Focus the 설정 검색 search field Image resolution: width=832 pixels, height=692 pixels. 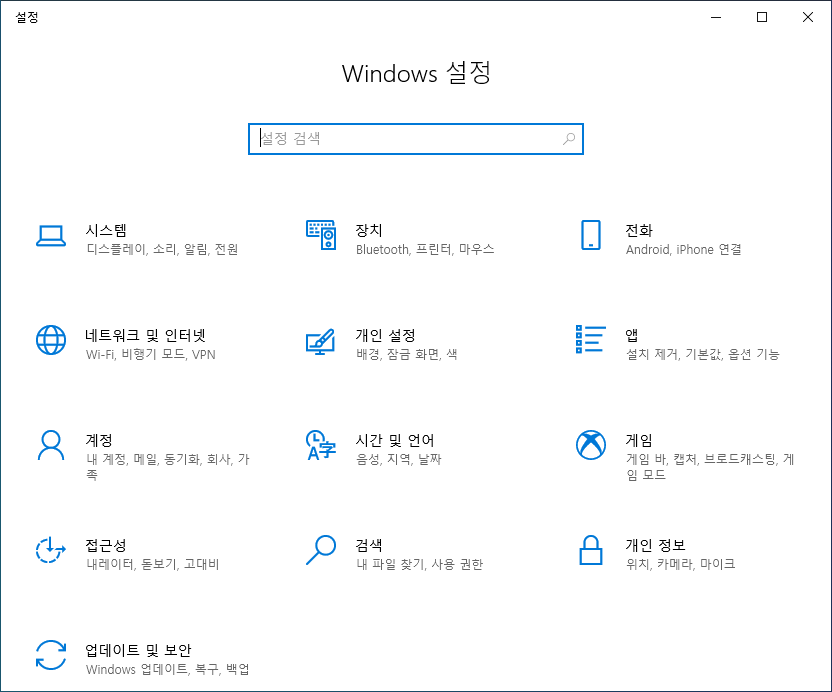pos(416,139)
